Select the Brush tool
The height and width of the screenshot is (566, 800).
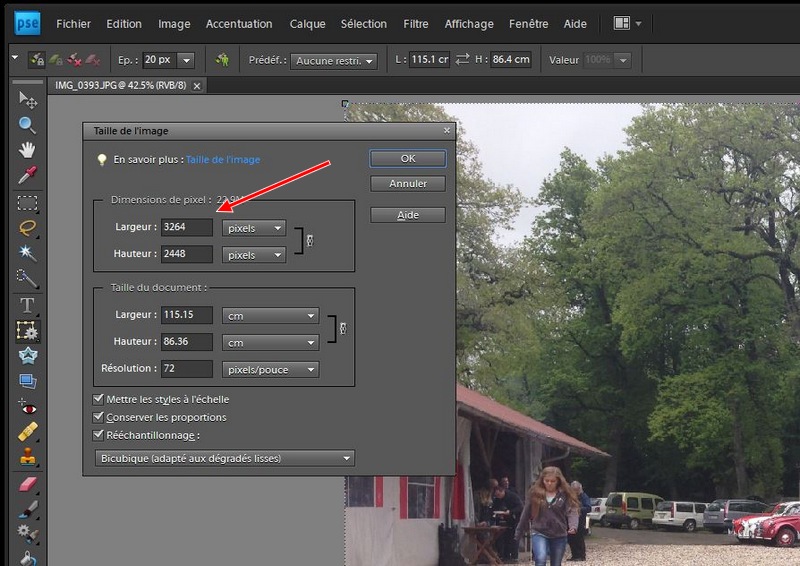pyautogui.click(x=28, y=509)
